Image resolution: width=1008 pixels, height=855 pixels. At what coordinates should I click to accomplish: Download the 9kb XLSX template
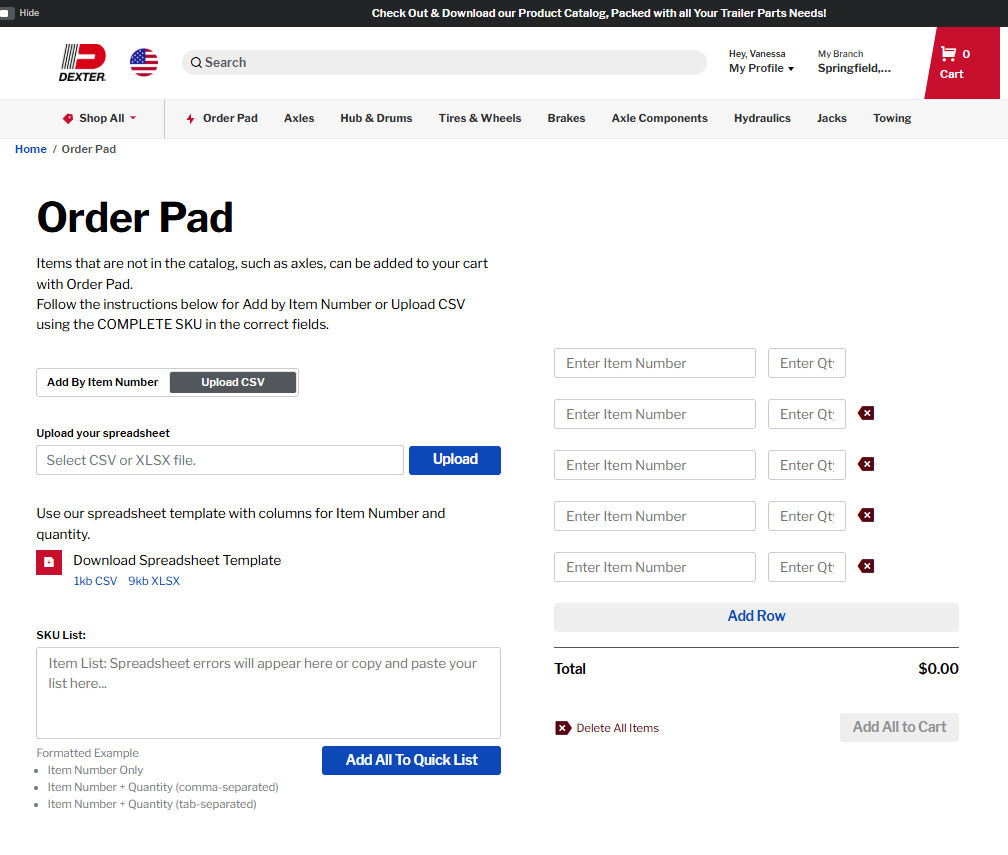(x=154, y=581)
